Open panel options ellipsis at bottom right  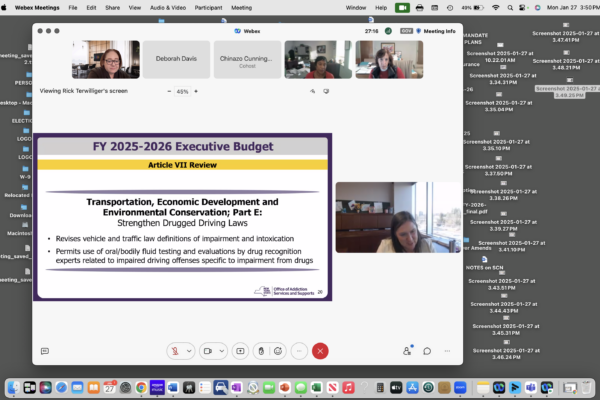[x=447, y=351]
